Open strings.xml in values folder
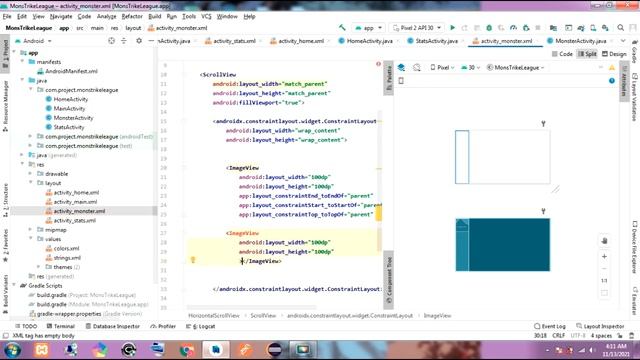Screen dimensions: 640x360 (63, 258)
